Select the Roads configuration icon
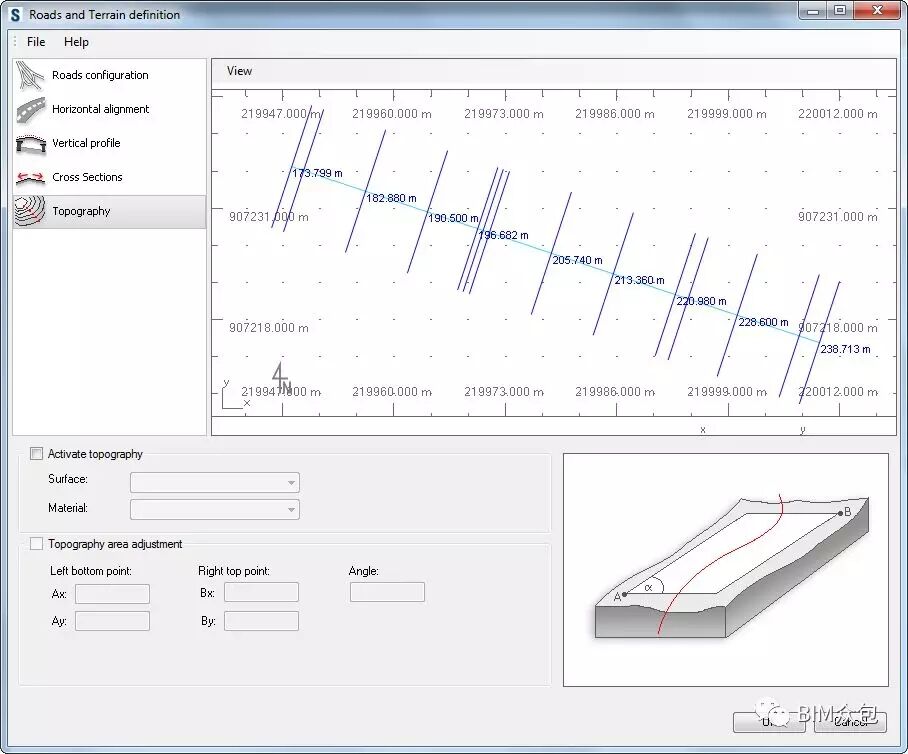Image resolution: width=908 pixels, height=754 pixels. pyautogui.click(x=31, y=75)
